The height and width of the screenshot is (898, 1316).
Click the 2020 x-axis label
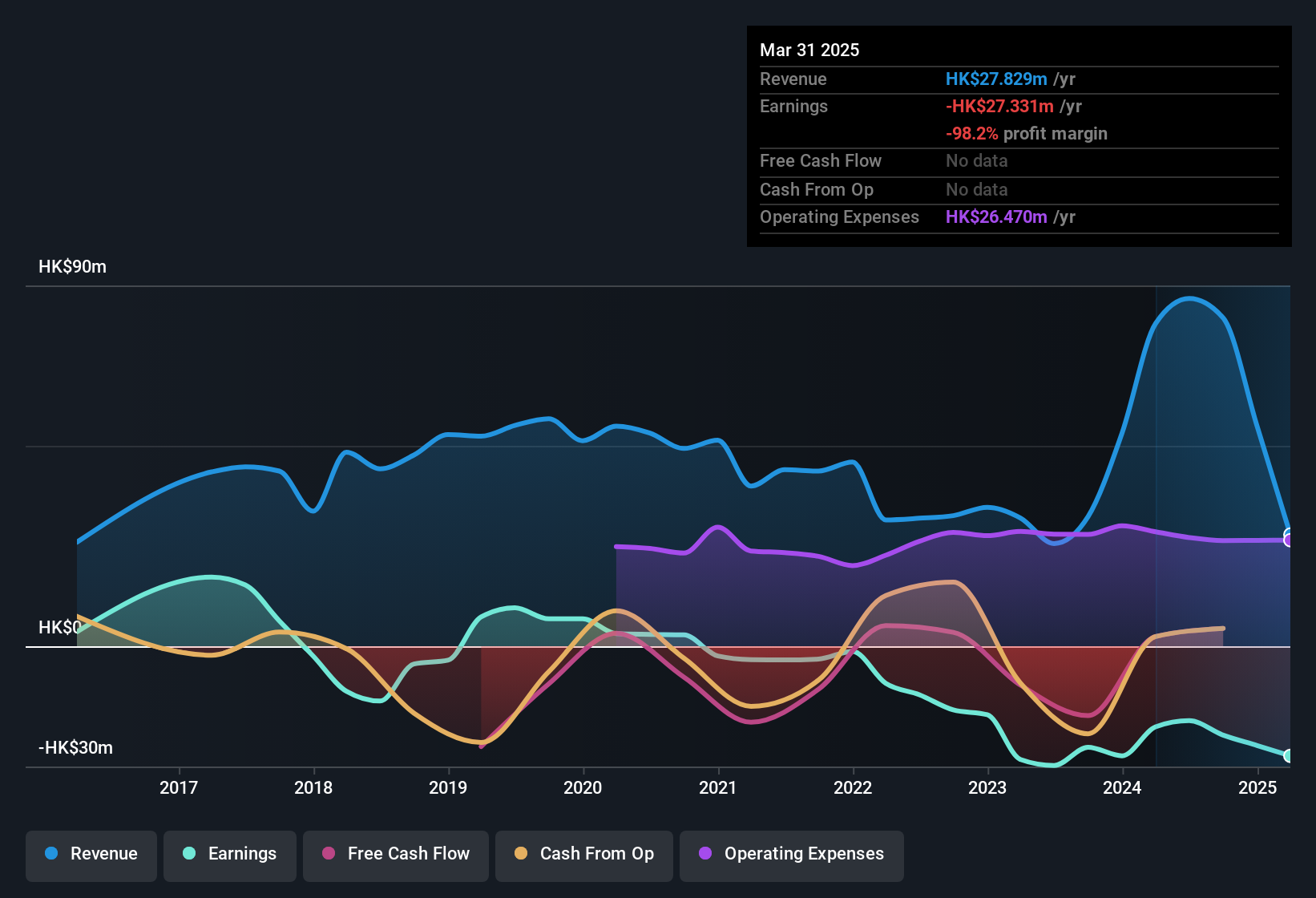click(583, 787)
